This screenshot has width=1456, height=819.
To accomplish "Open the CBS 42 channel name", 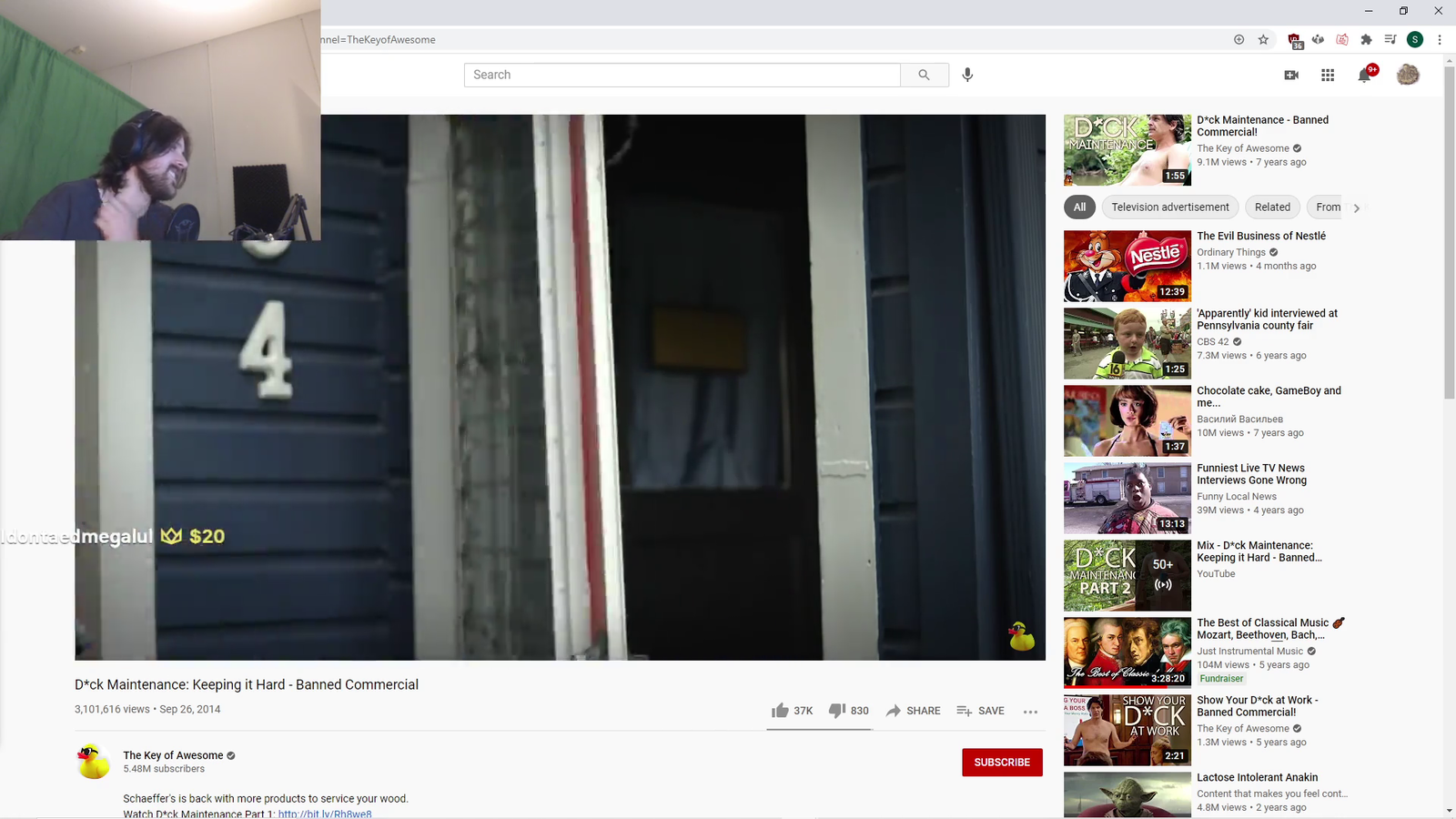I will [1213, 341].
